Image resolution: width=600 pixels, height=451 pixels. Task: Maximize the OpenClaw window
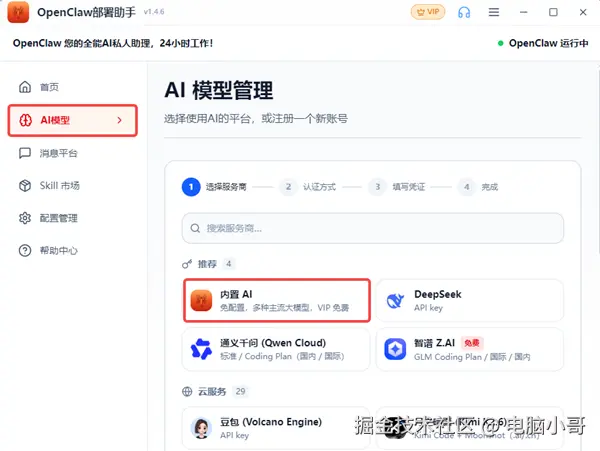[x=553, y=12]
